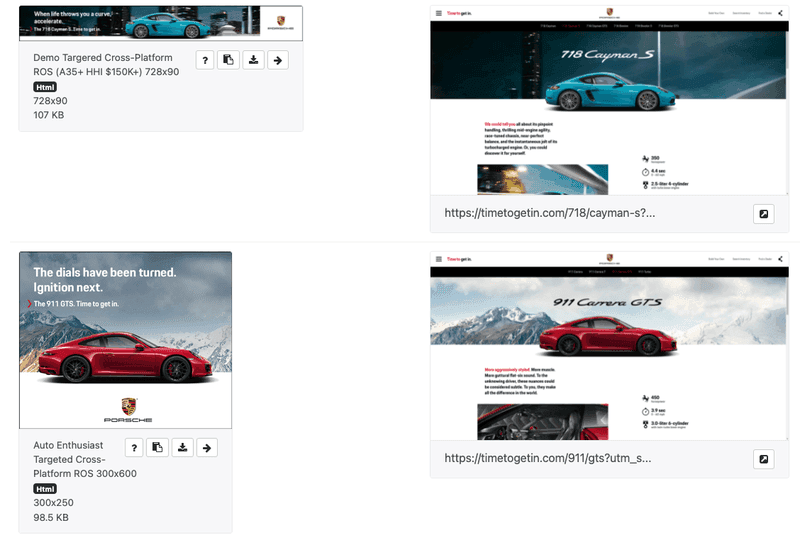
Task: Open the timetogetin.com/718/cayman-s URL
Action: (x=549, y=213)
